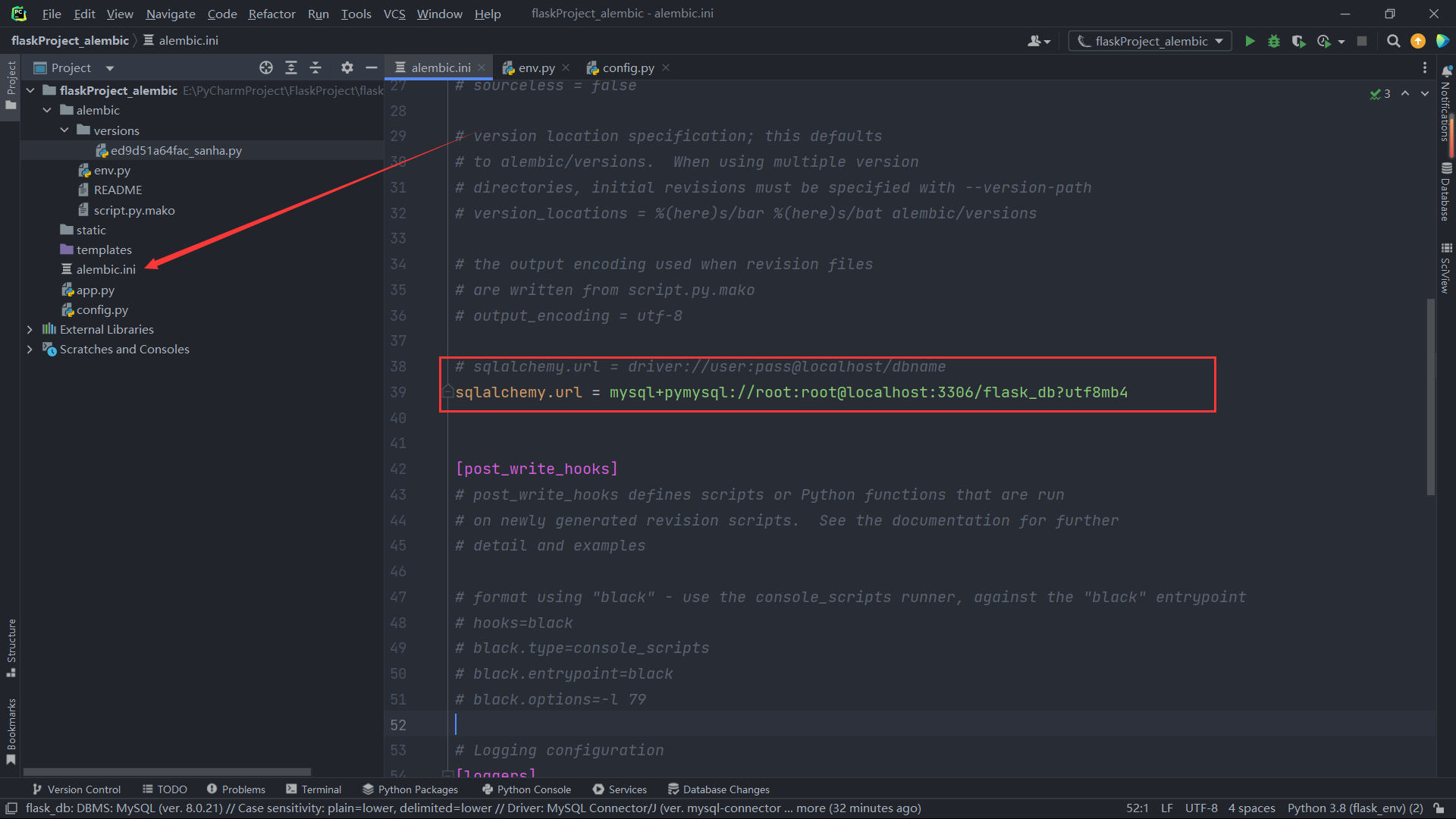Click Select Opened File target icon
Image resolution: width=1456 pixels, height=819 pixels.
coord(266,67)
